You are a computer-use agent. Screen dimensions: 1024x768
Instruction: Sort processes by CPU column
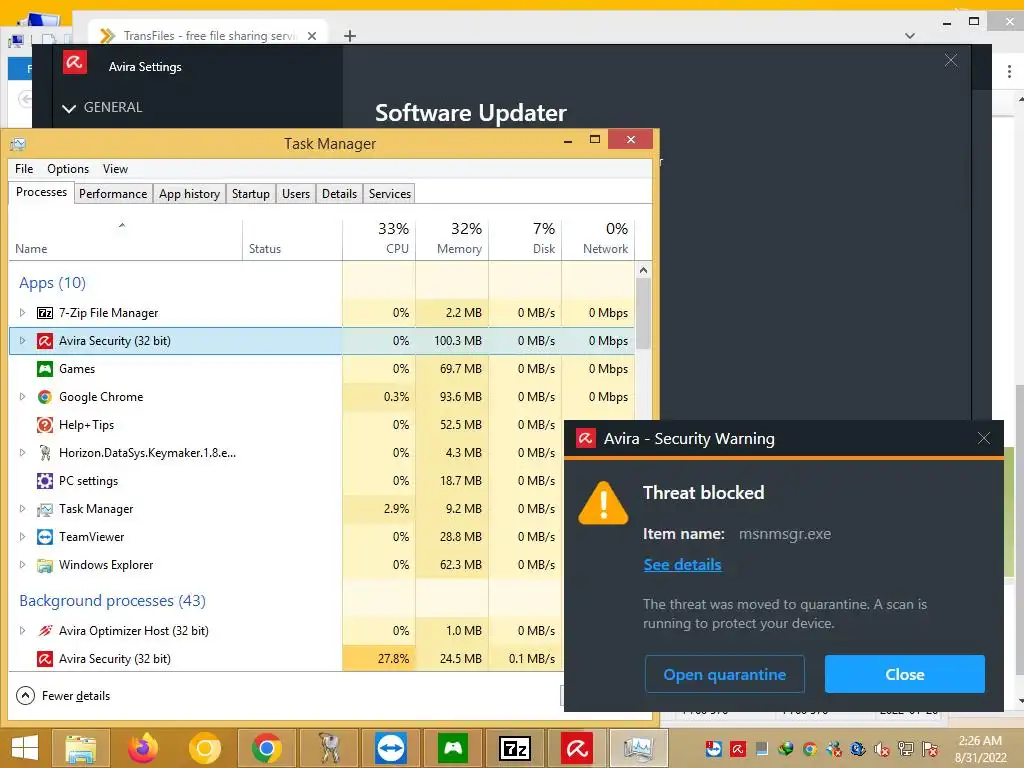[379, 238]
